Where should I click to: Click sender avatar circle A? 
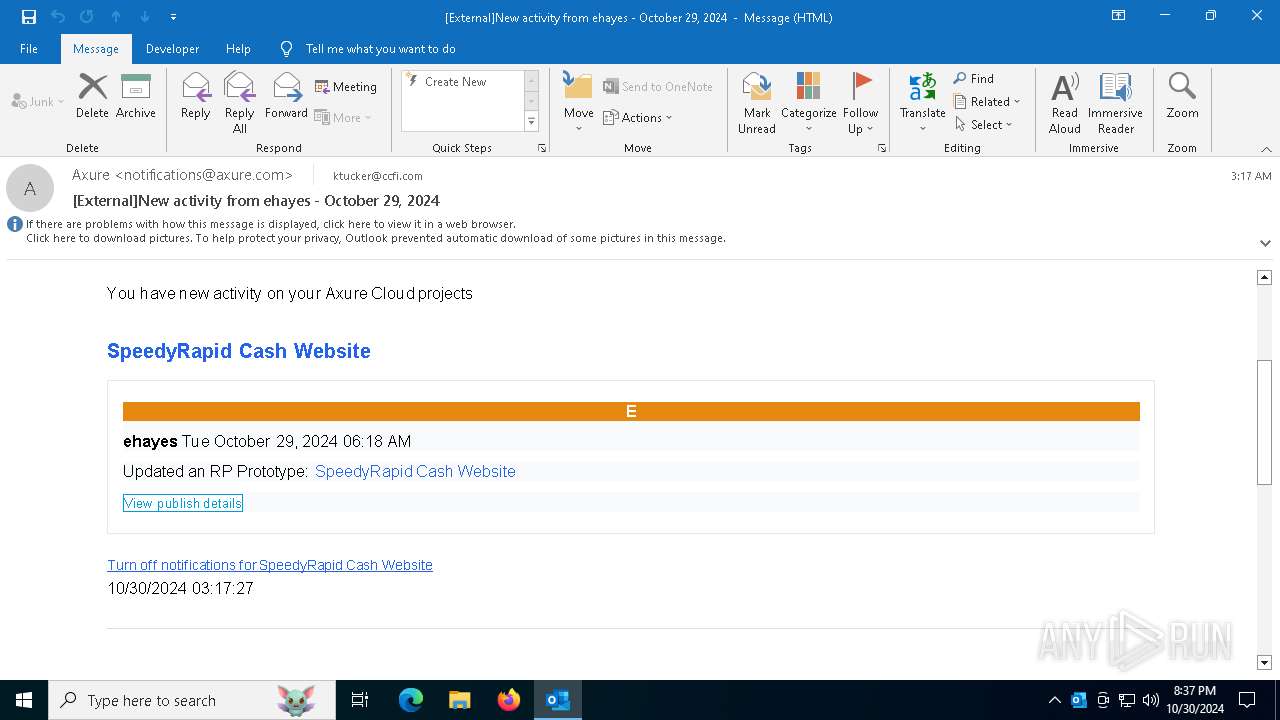[x=30, y=188]
